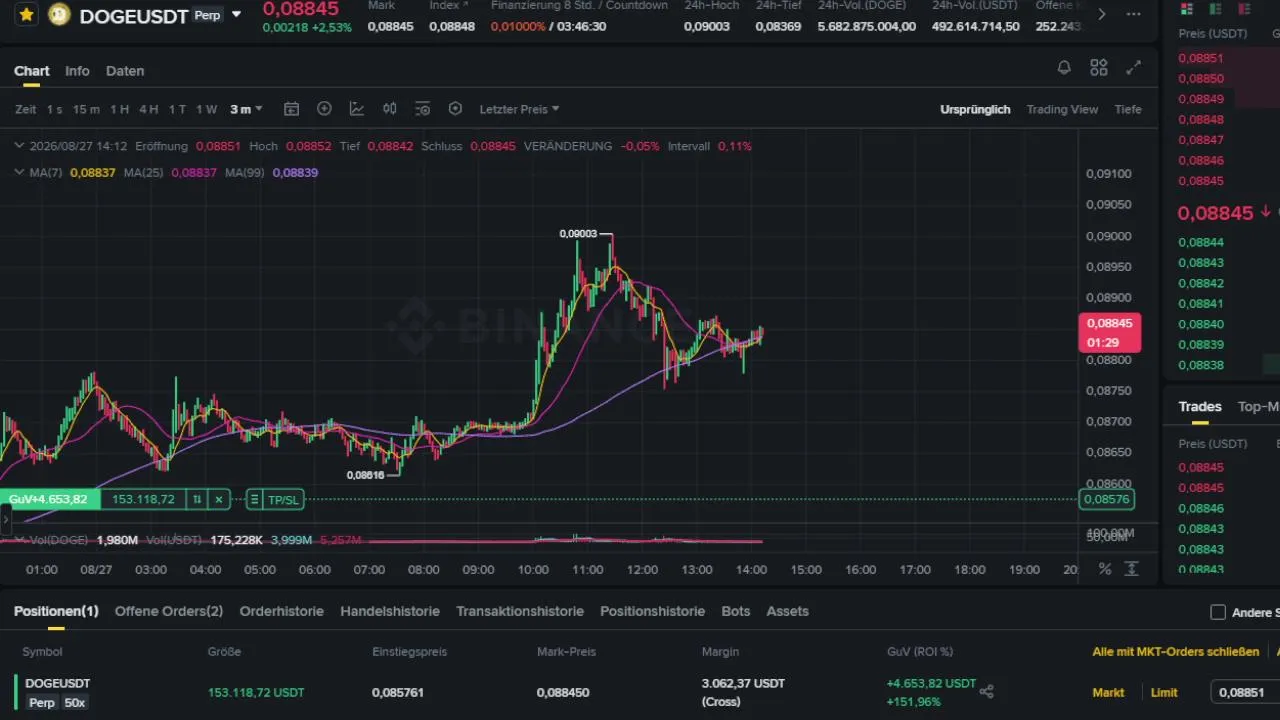Viewport: 1280px width, 720px height.
Task: Switch to Trading View chart
Action: click(1062, 109)
